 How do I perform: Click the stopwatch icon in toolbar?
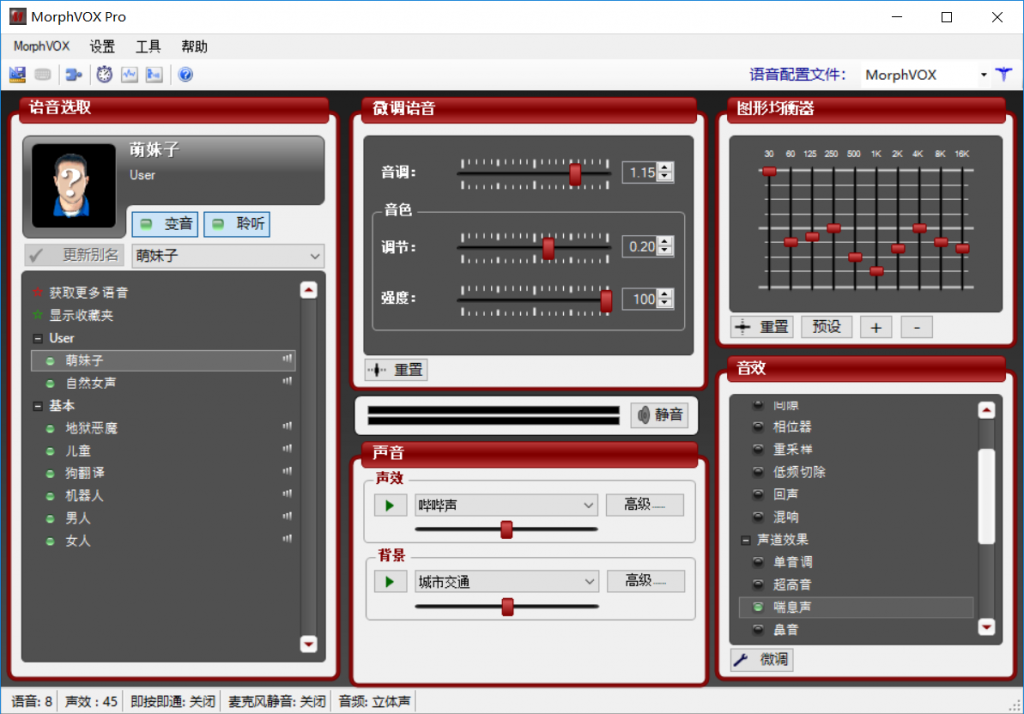click(x=104, y=74)
